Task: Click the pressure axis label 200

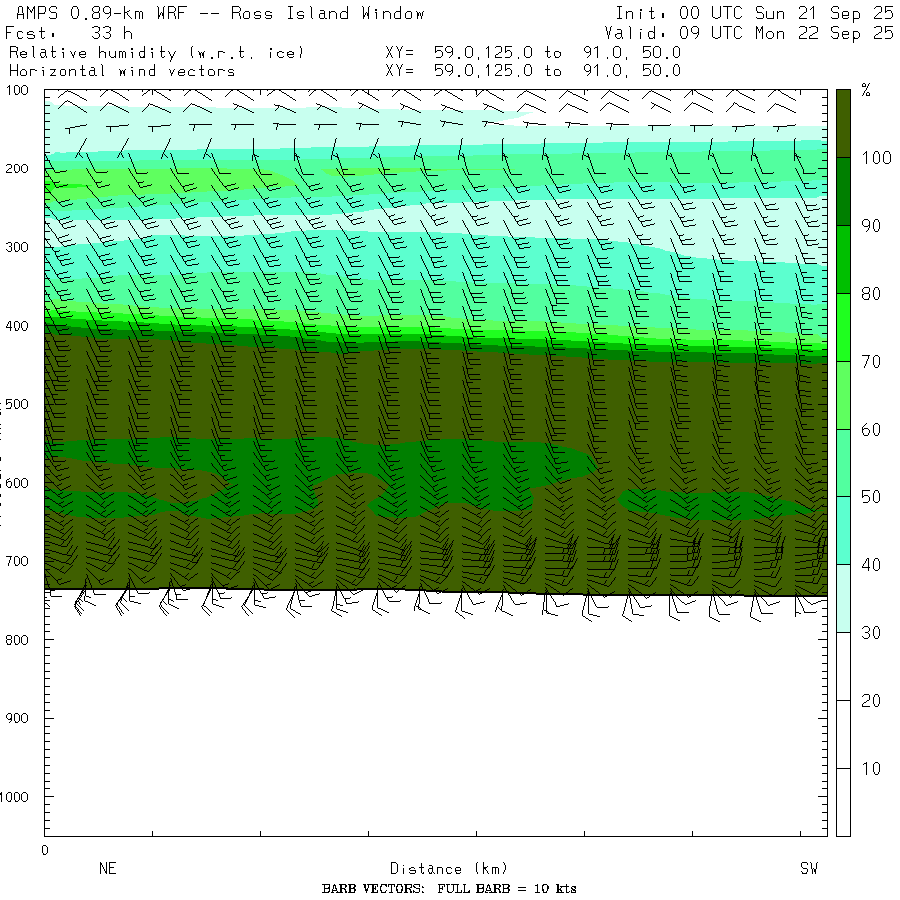Action: 17,169
